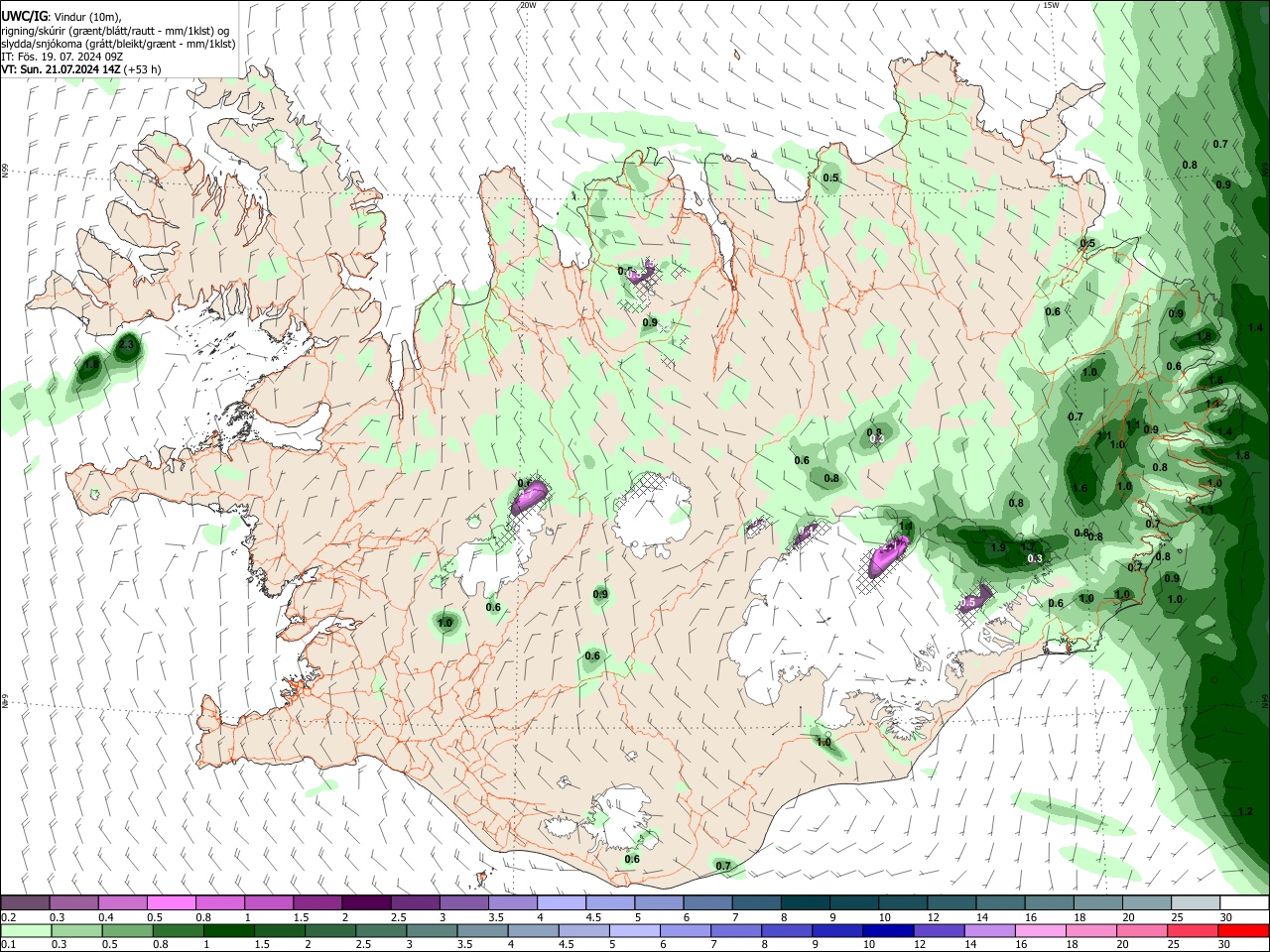1270x952 pixels.
Task: Click the 'VT: Sun. 21.07.2024 14Z' valid time
Action: coord(62,69)
